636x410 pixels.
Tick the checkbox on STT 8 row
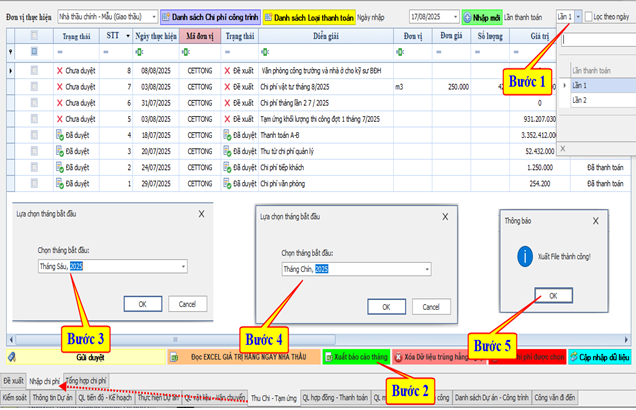pyautogui.click(x=35, y=71)
